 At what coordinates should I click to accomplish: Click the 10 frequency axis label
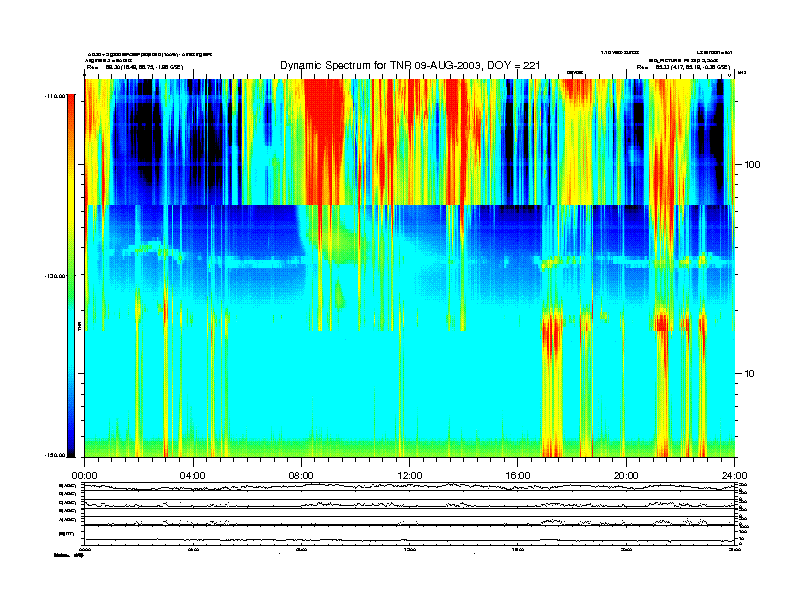[750, 374]
